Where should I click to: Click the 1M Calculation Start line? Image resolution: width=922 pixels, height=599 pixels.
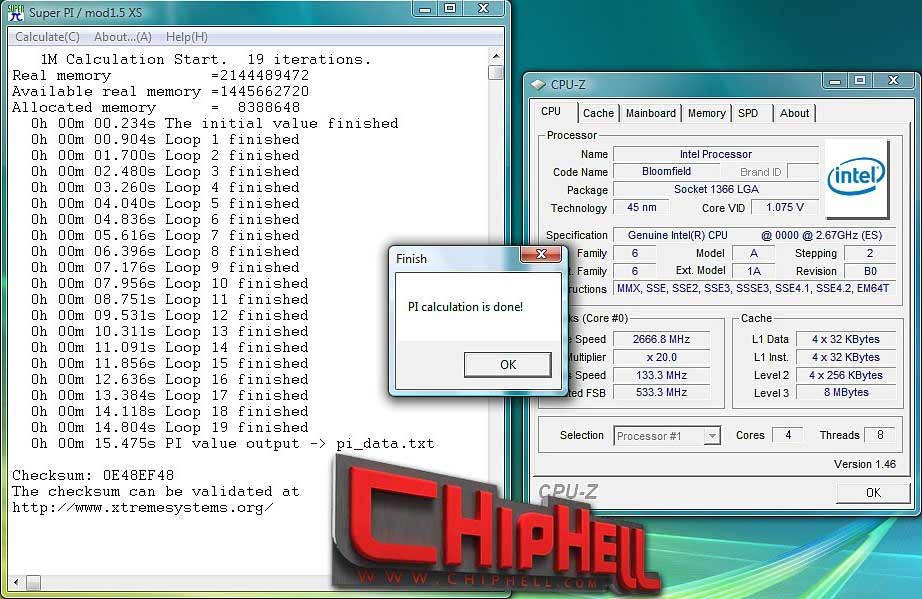coord(206,59)
